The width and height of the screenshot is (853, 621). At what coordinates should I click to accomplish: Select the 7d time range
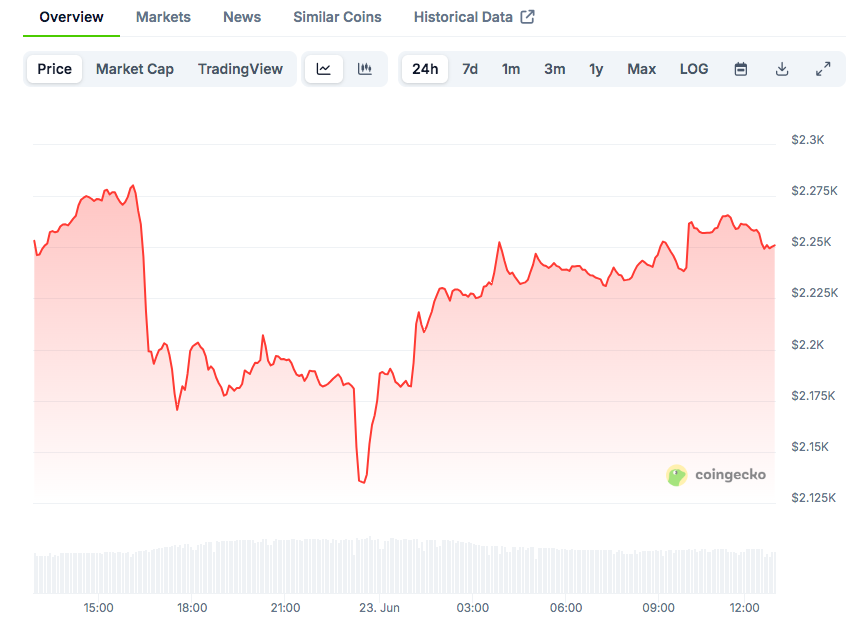point(470,69)
